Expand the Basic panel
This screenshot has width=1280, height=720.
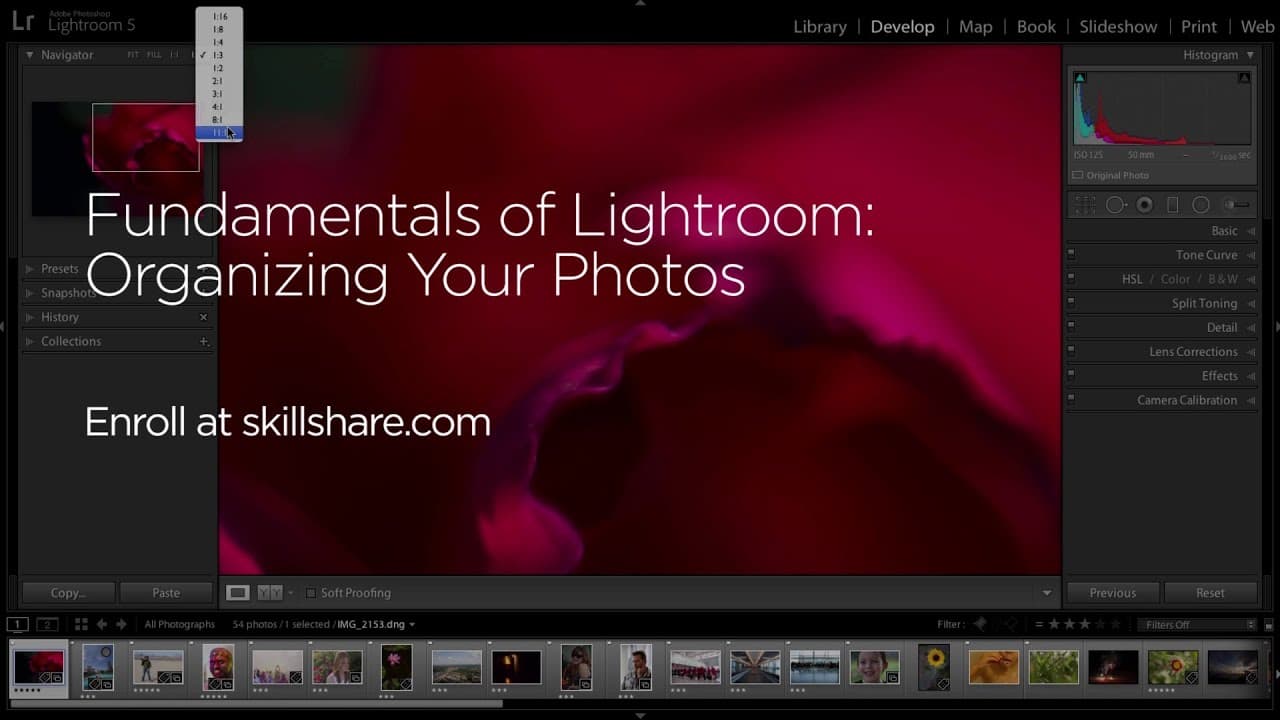tap(1251, 231)
